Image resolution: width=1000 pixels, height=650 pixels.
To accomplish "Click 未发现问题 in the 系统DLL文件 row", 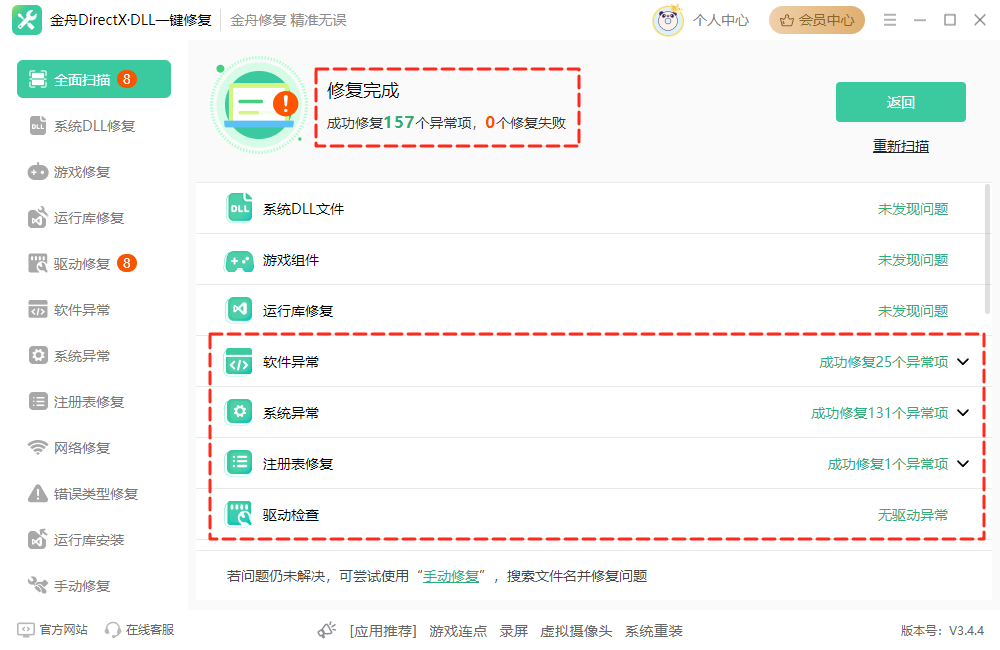I will point(913,209).
